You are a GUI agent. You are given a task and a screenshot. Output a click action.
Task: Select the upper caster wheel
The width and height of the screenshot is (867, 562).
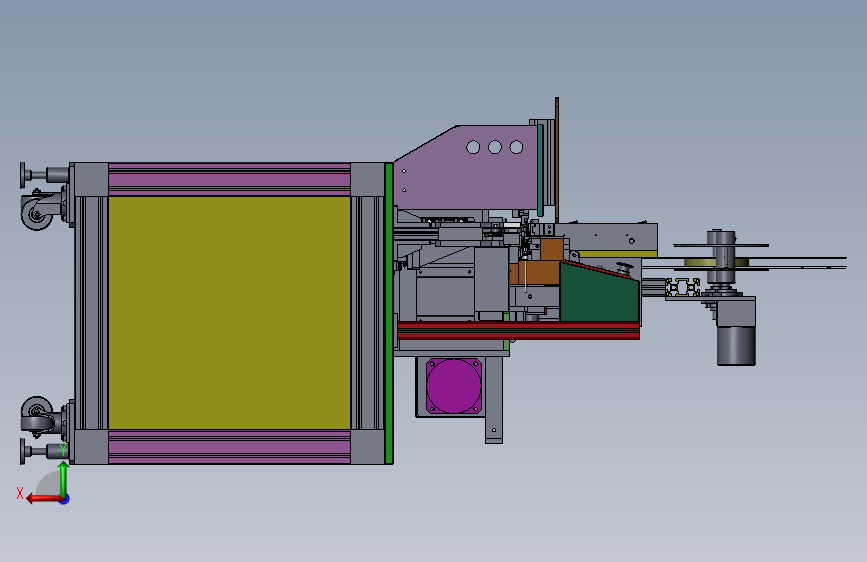37,212
